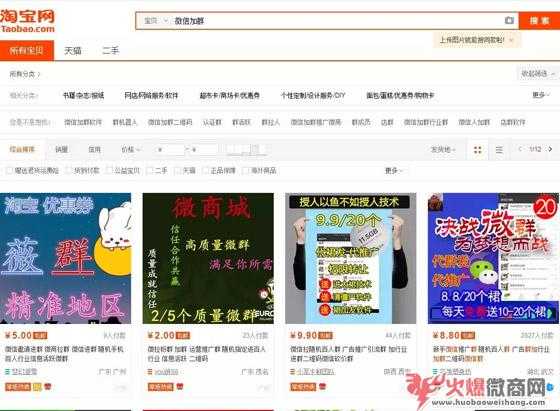Expand the 所有分类 breadcrumb
The height and width of the screenshot is (411, 560).
[25, 74]
